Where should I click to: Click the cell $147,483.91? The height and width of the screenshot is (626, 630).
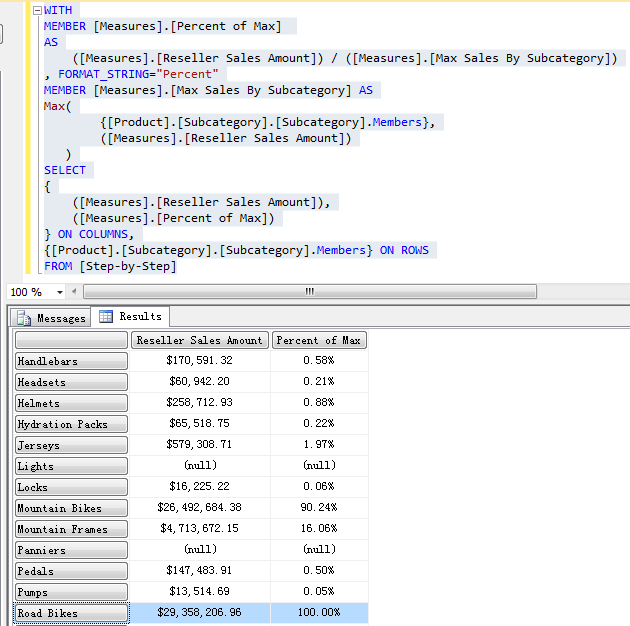point(200,571)
